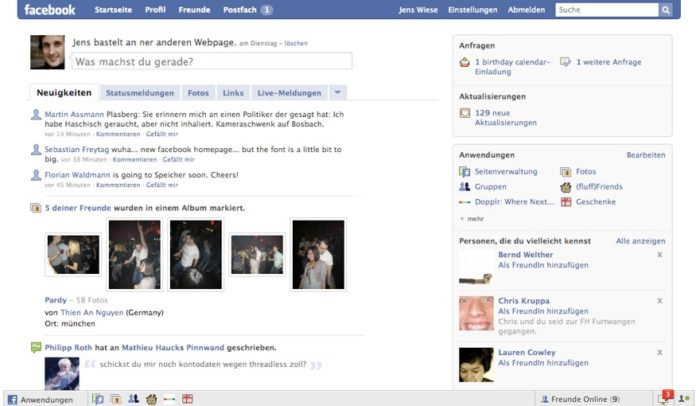Click the Was machst du gerade field
This screenshot has width=696, height=406.
[212, 61]
